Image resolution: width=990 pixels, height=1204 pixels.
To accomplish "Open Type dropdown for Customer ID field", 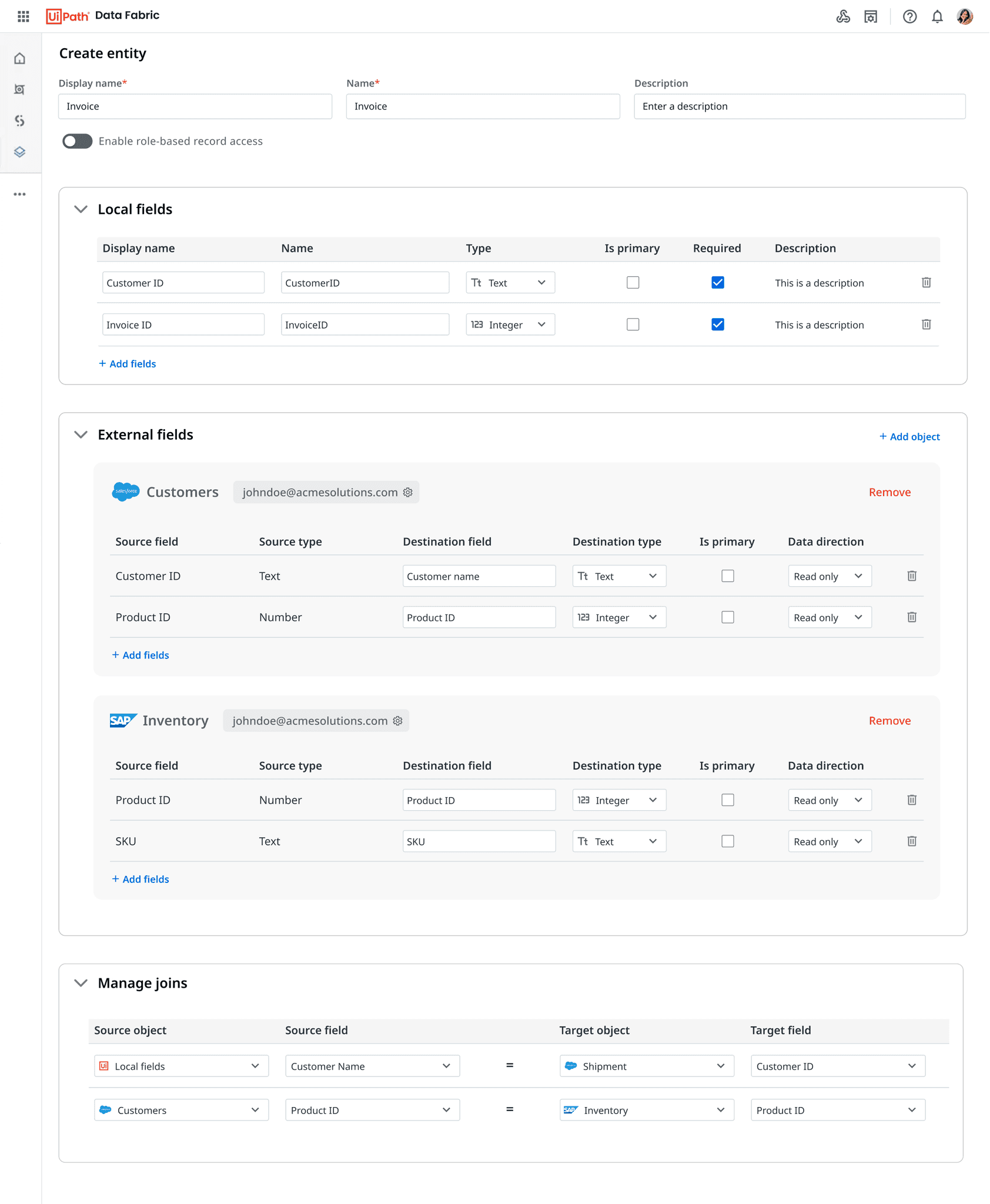I will click(510, 283).
